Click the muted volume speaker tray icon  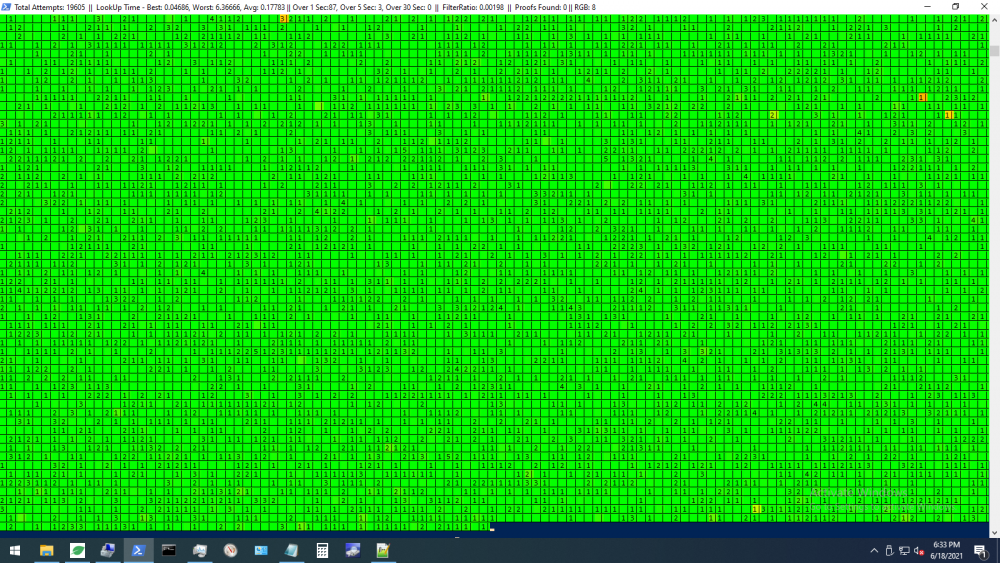point(919,551)
